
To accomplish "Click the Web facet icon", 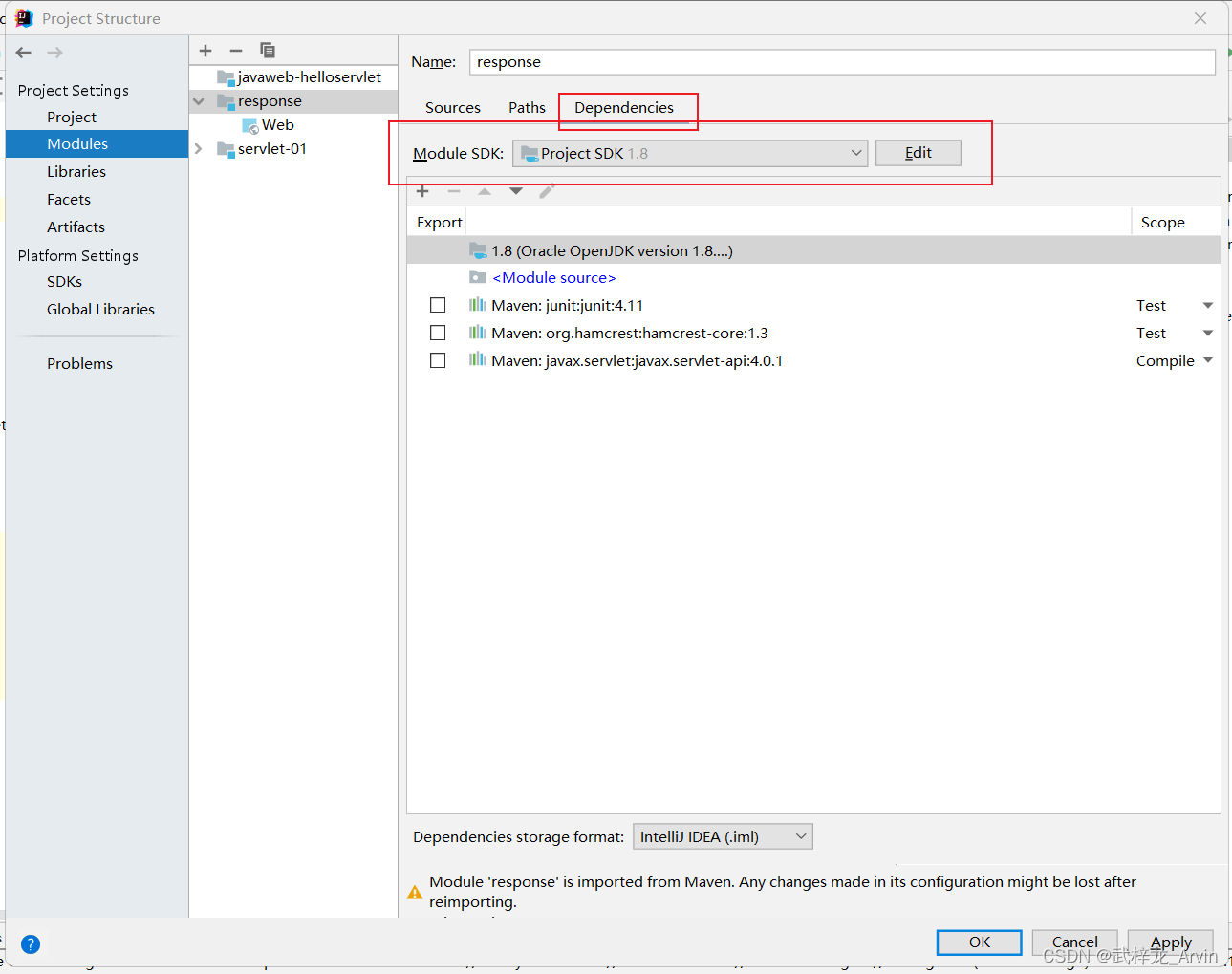I will (250, 125).
